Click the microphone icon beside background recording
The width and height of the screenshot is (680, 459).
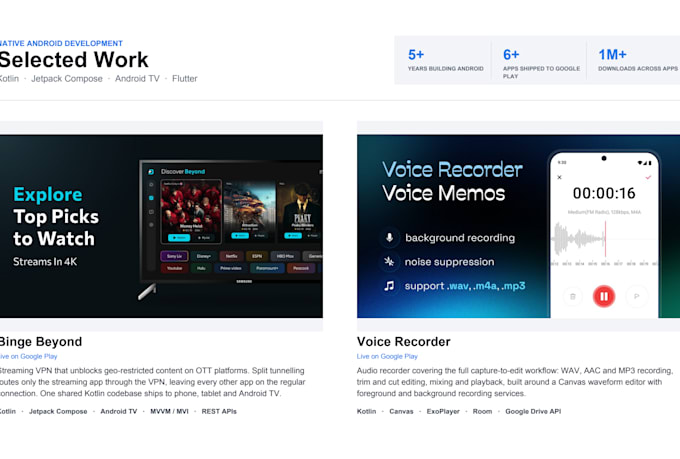(x=389, y=238)
